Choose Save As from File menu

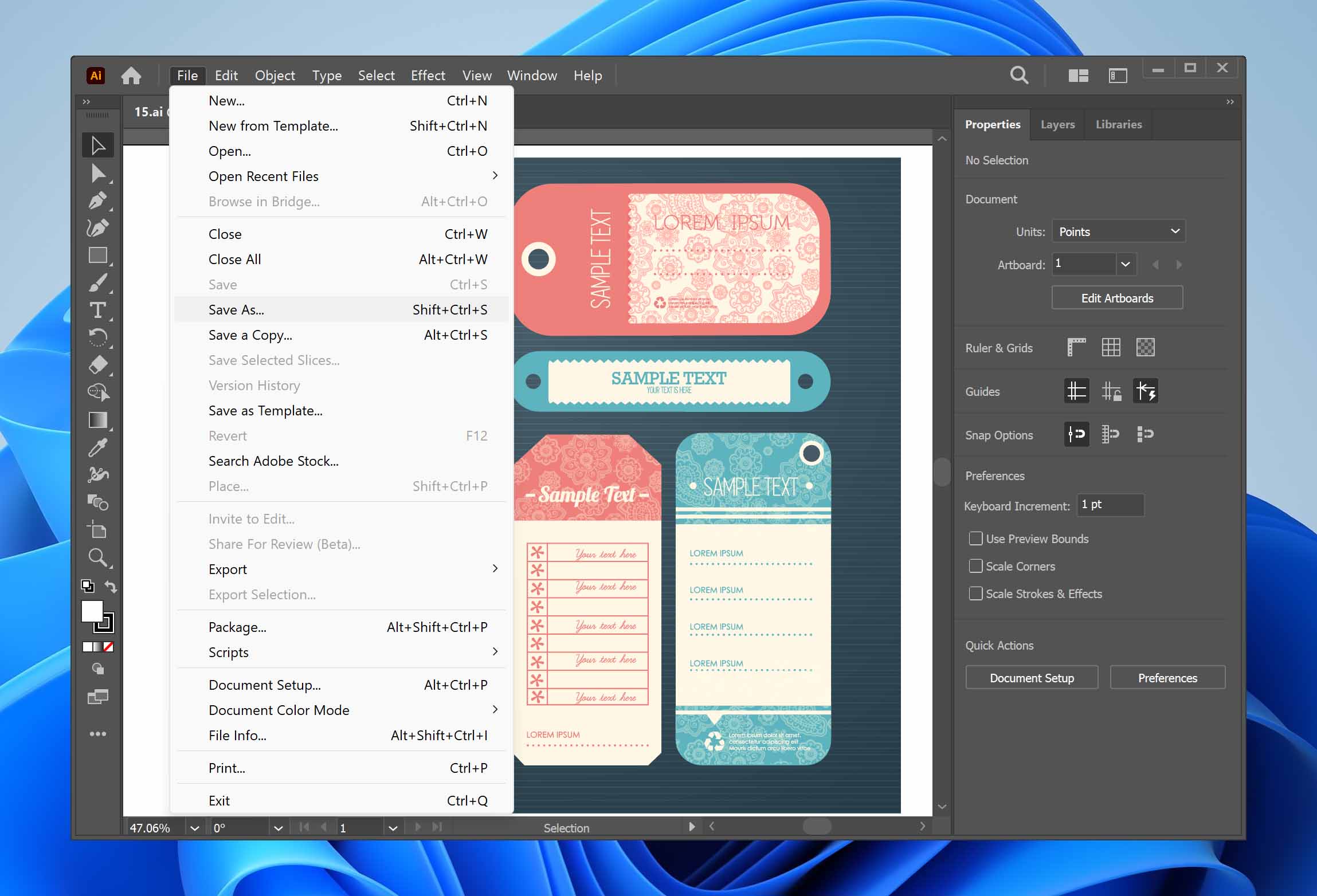pyautogui.click(x=236, y=310)
